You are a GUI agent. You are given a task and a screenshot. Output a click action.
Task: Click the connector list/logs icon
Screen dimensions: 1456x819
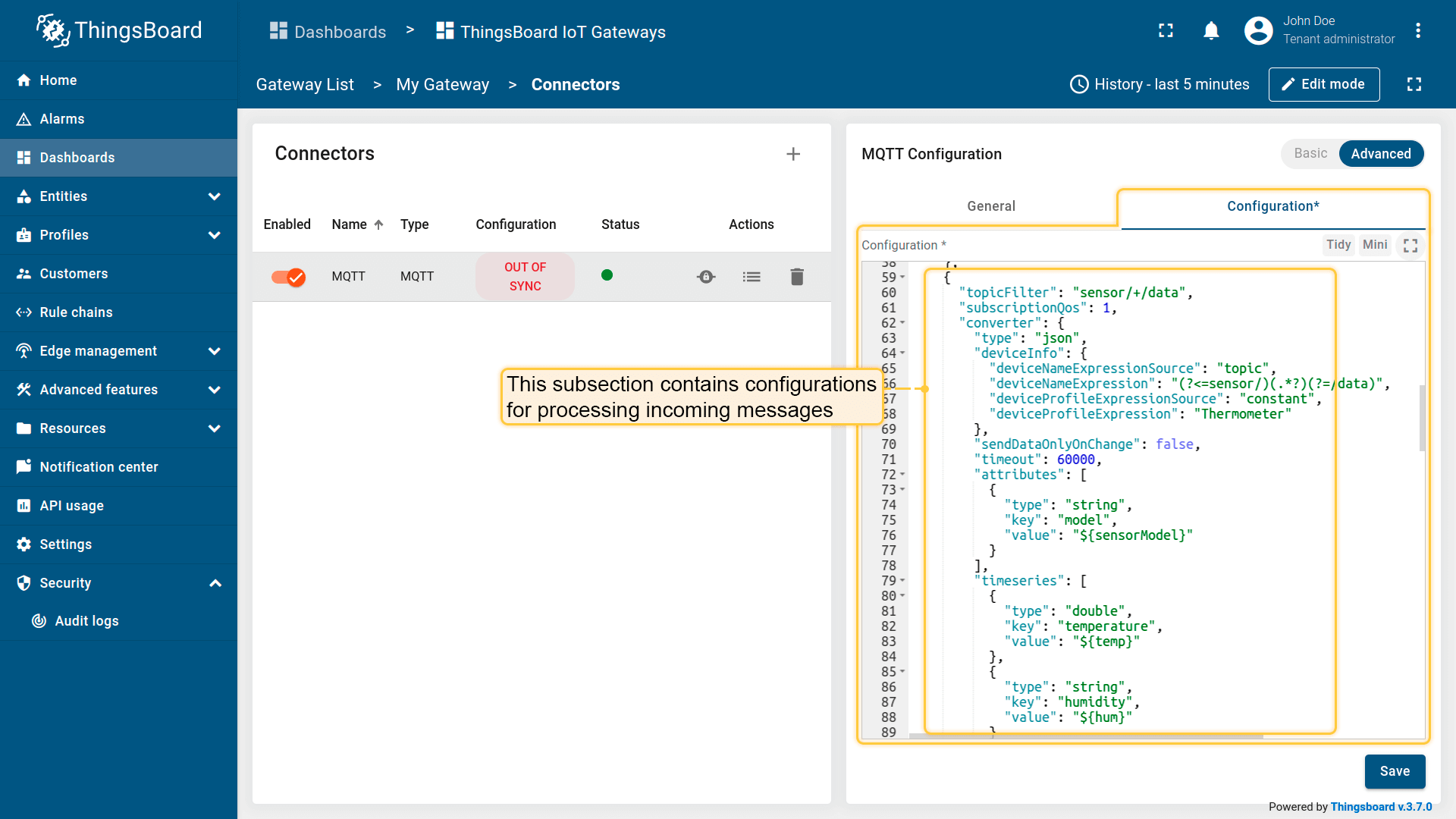tap(752, 277)
